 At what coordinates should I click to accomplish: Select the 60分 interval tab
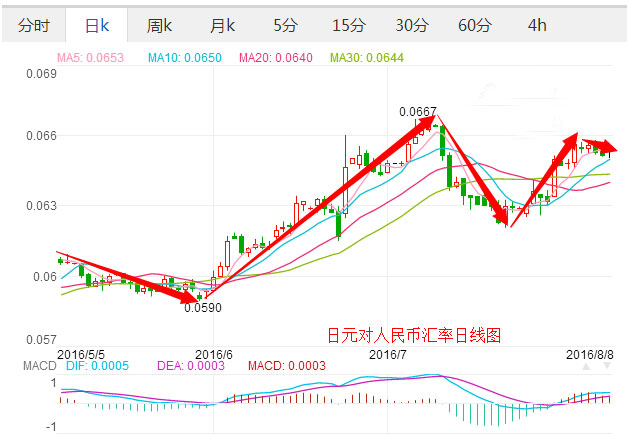475,26
